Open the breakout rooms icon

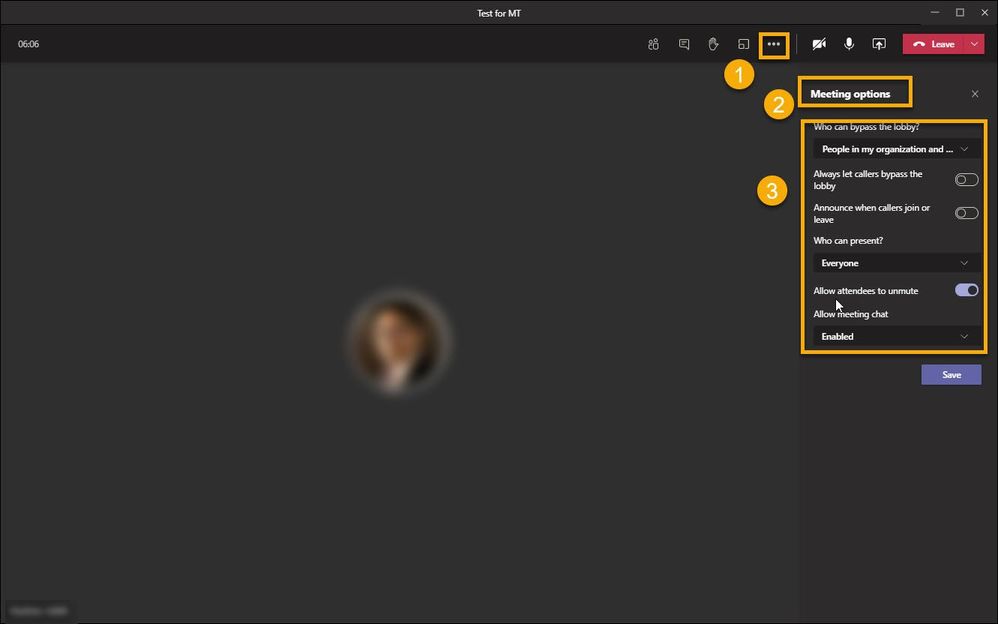pos(743,44)
